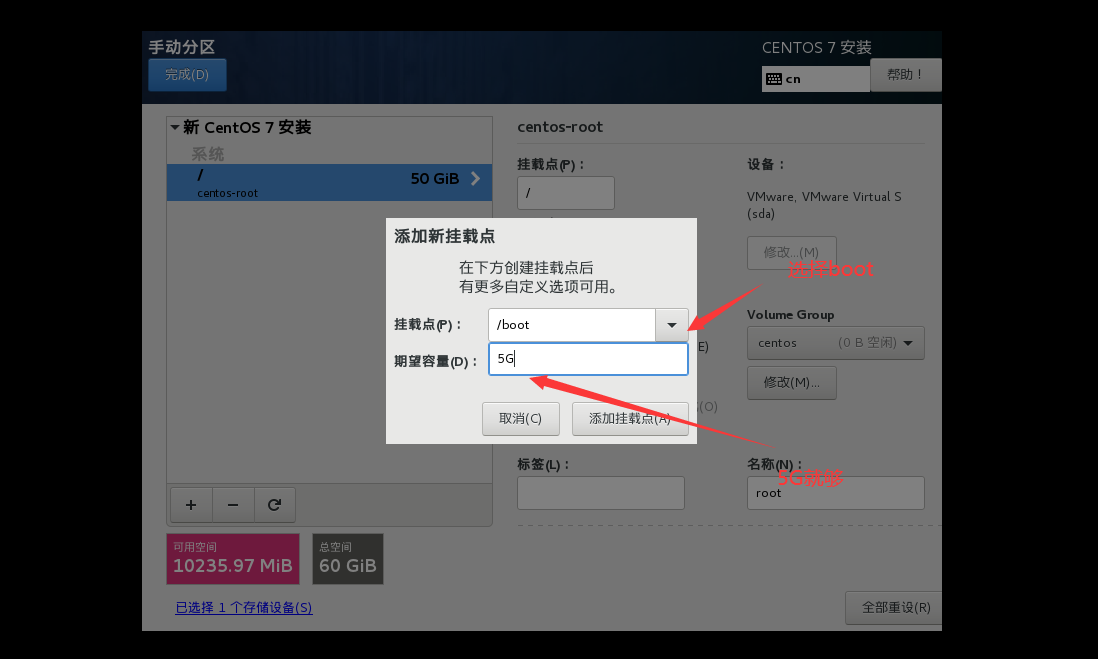Click the 修改...(M) button under 设备
The height and width of the screenshot is (659, 1098).
tap(791, 253)
